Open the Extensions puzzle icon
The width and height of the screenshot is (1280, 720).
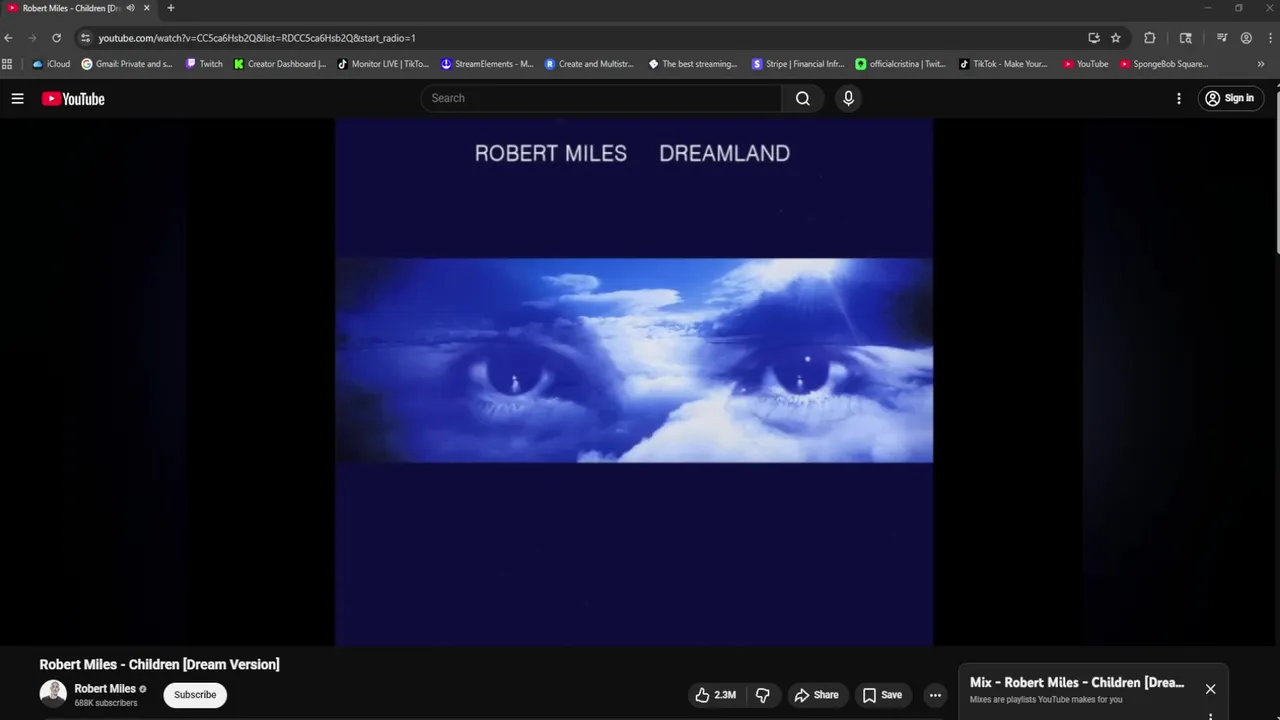(x=1150, y=38)
